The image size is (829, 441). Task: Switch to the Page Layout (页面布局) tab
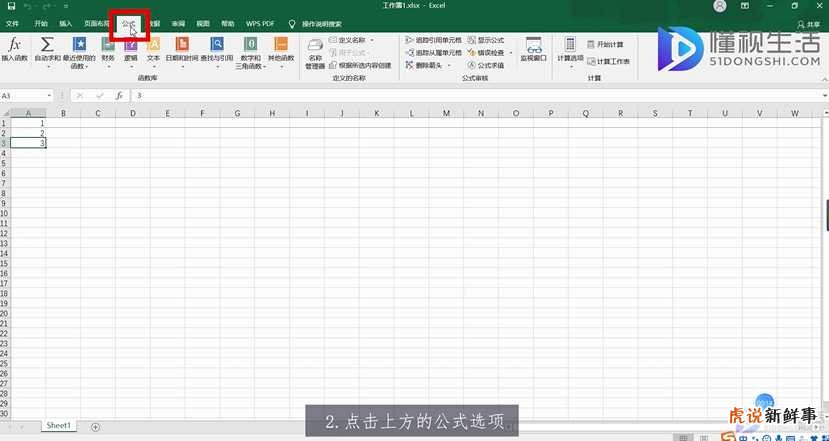pos(97,24)
